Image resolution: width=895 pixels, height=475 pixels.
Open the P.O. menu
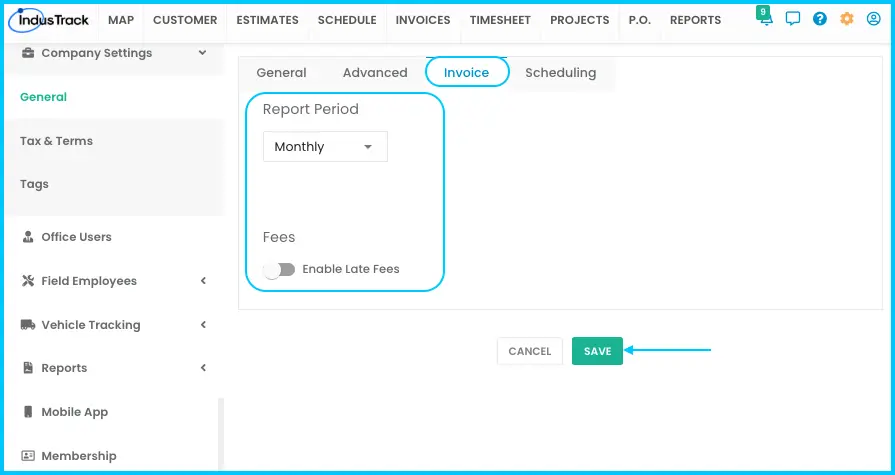coord(639,20)
